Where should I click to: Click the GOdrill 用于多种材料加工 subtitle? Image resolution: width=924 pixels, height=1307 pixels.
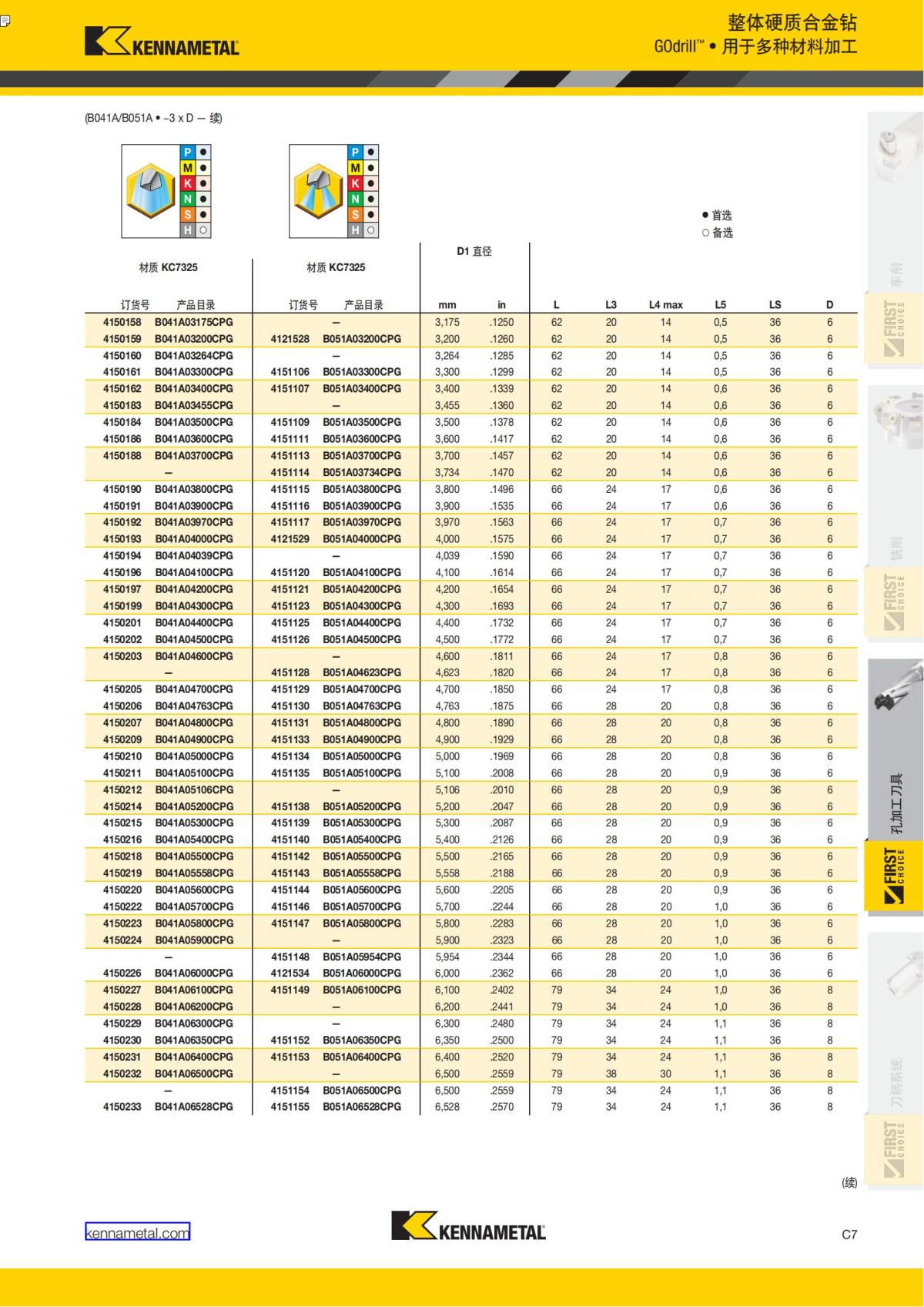755,46
